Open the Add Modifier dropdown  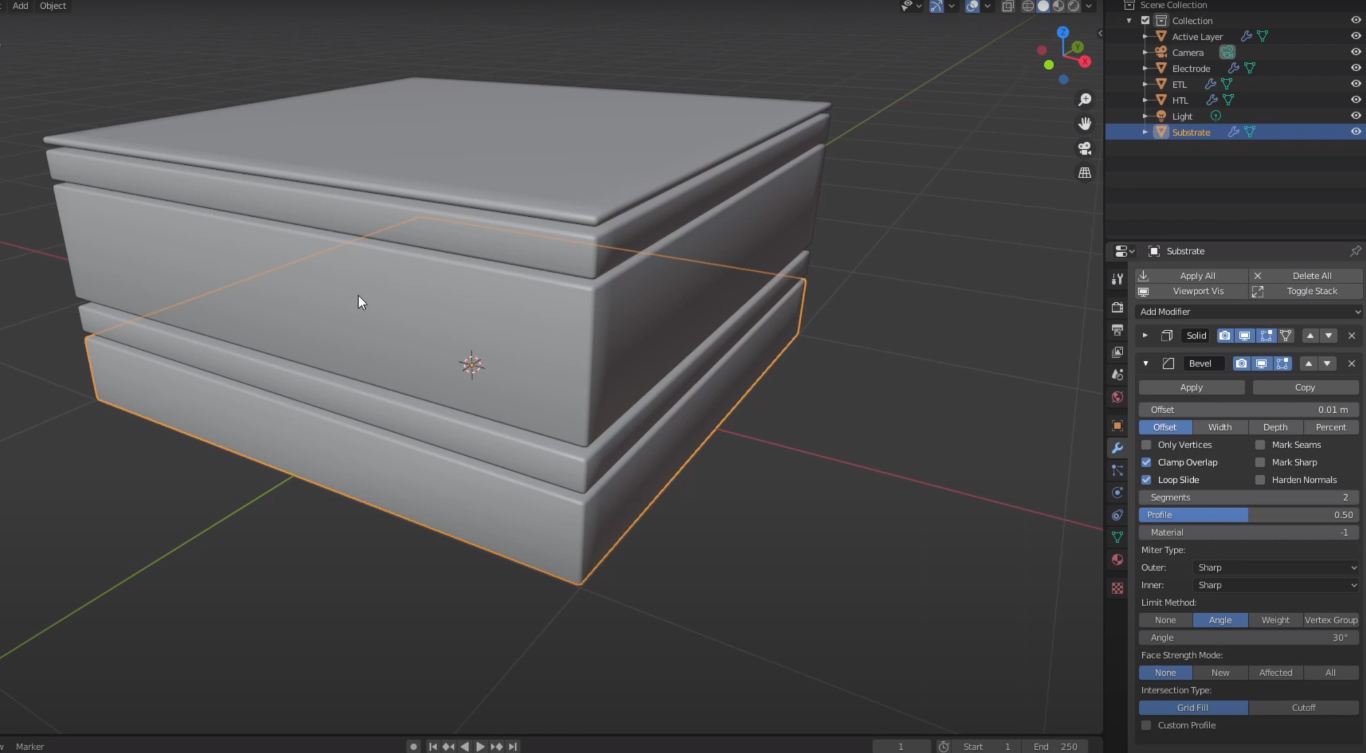pyautogui.click(x=1250, y=312)
